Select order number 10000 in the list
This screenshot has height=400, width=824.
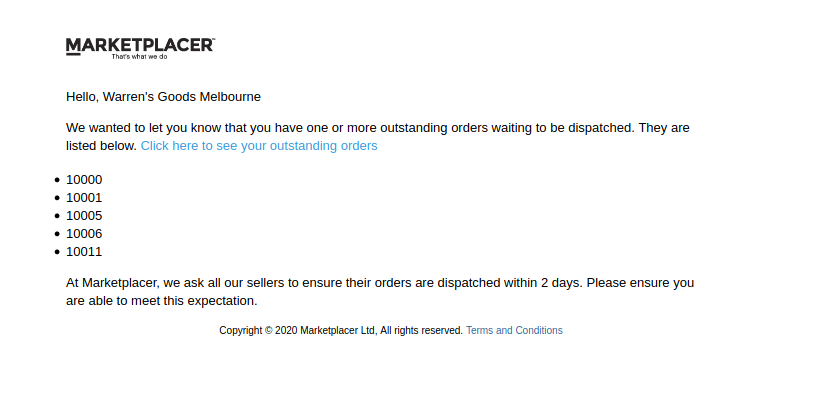[x=84, y=180]
